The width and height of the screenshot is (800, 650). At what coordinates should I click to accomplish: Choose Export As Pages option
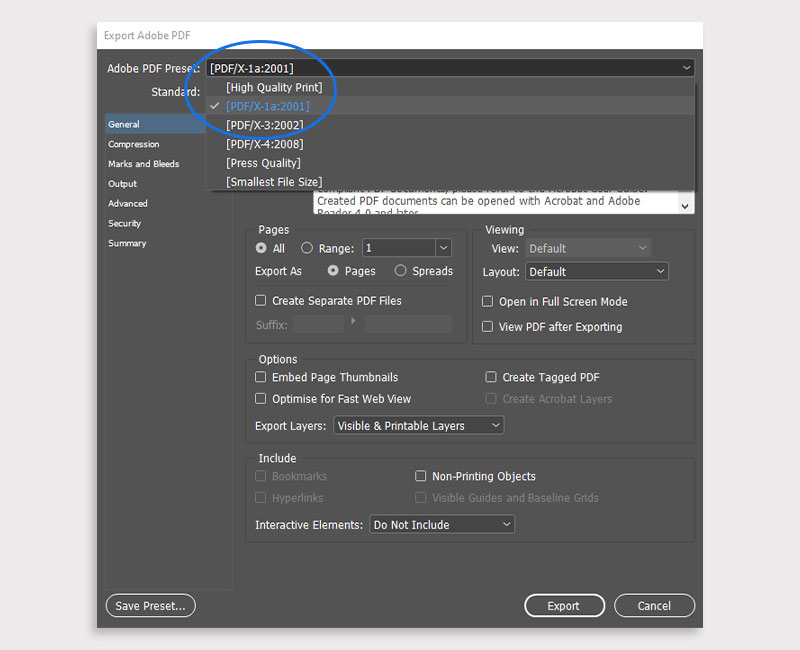[333, 270]
